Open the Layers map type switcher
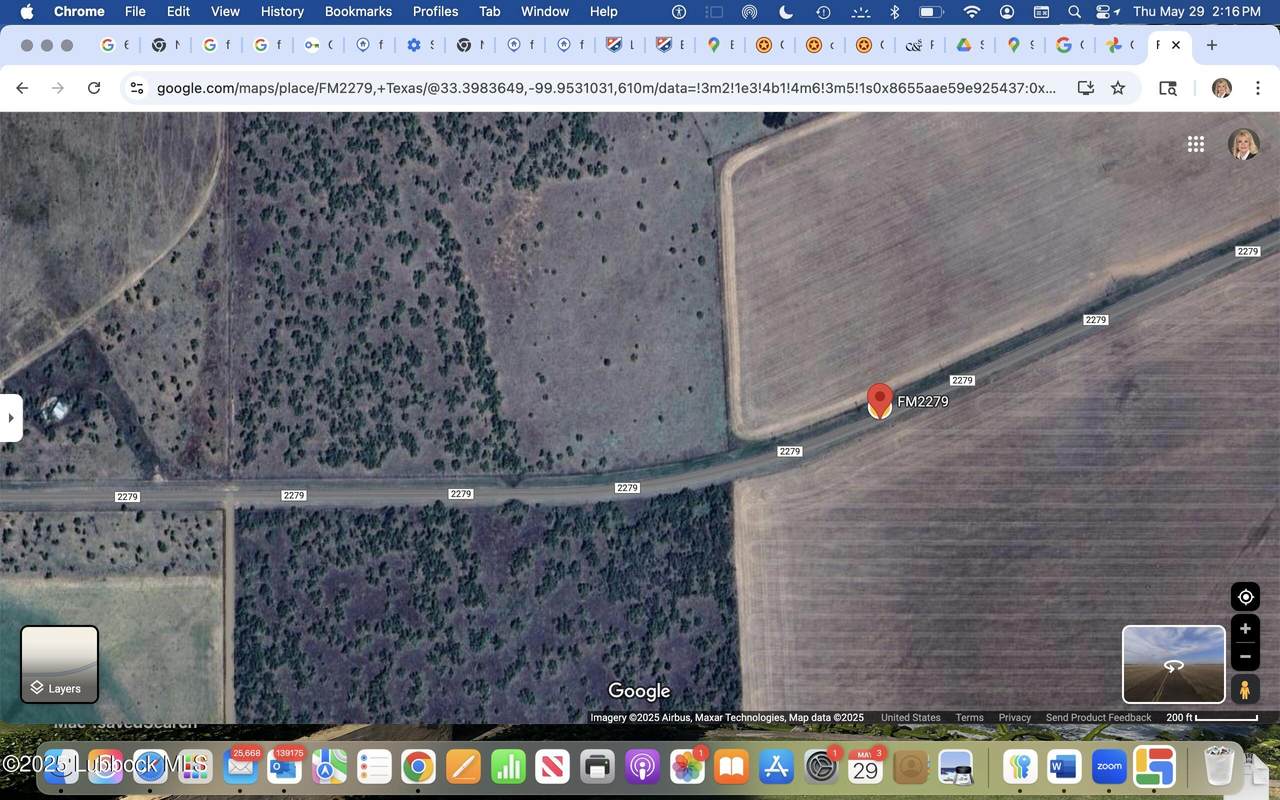The image size is (1280, 800). coord(60,664)
